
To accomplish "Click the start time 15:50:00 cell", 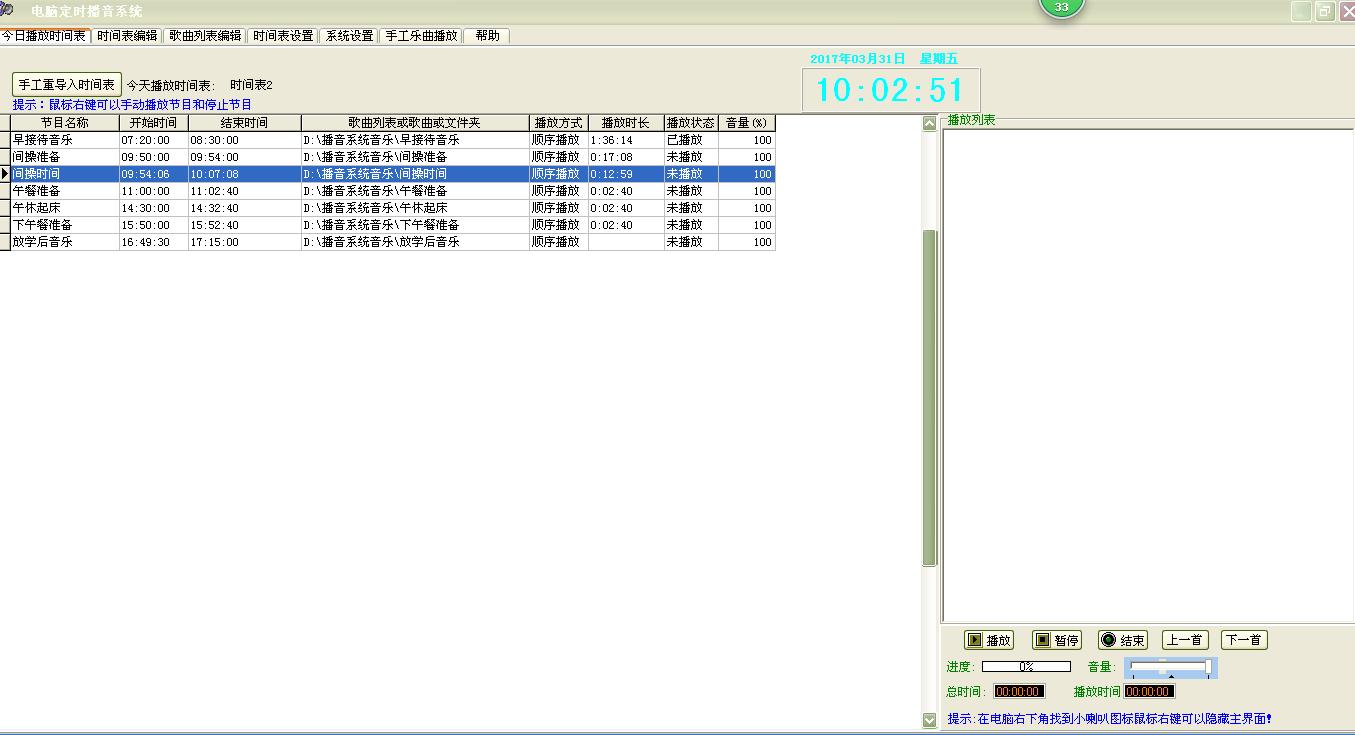I will coord(154,225).
